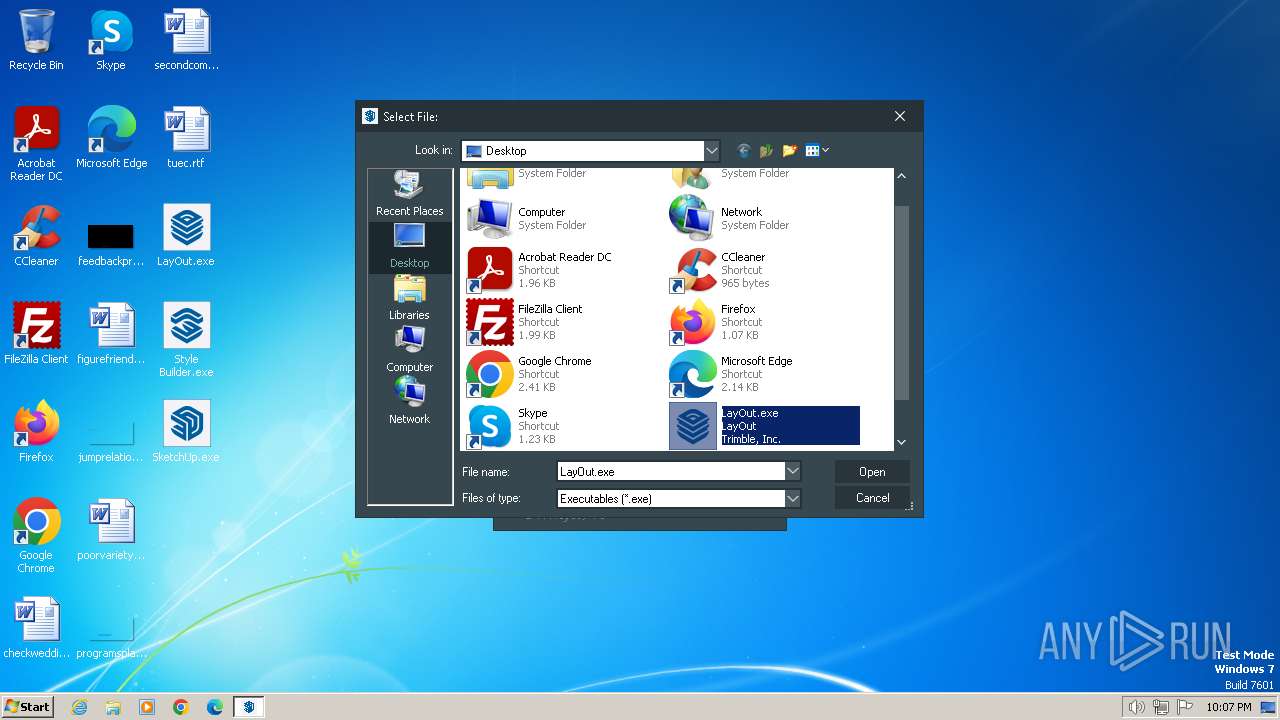Viewport: 1280px width, 720px height.
Task: Select tuec.rtf desktop file
Action: 187,138
